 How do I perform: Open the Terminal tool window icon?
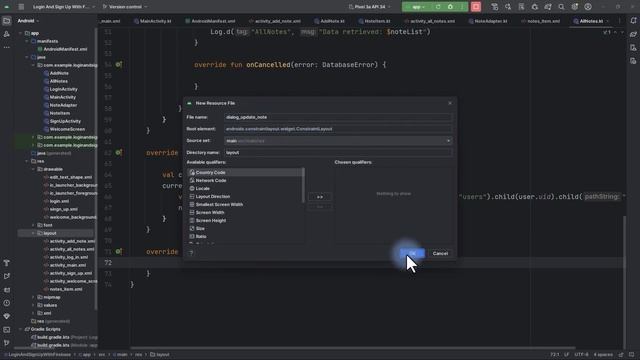[x=7, y=330]
